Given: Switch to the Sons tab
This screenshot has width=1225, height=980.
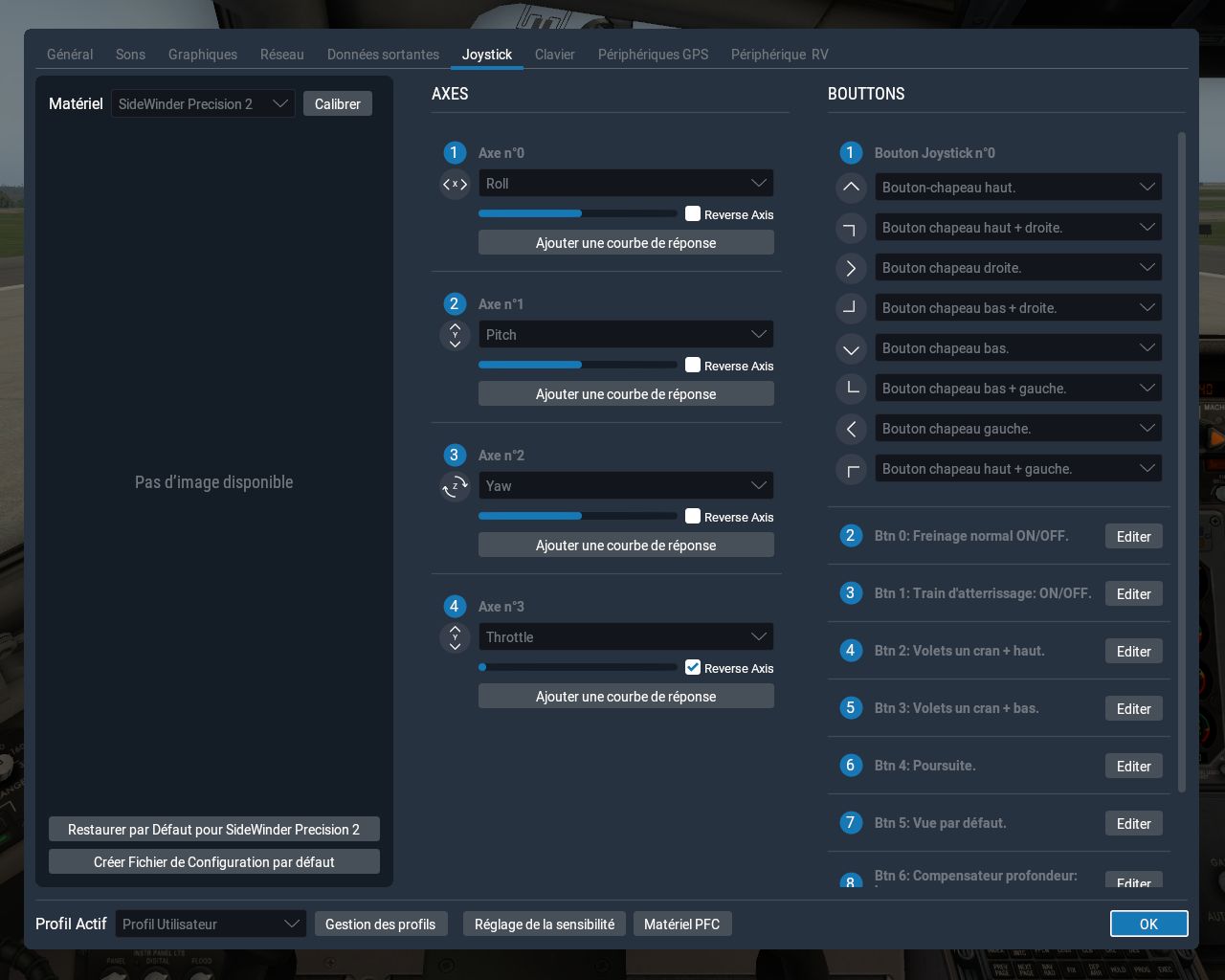Looking at the screenshot, I should tap(130, 55).
